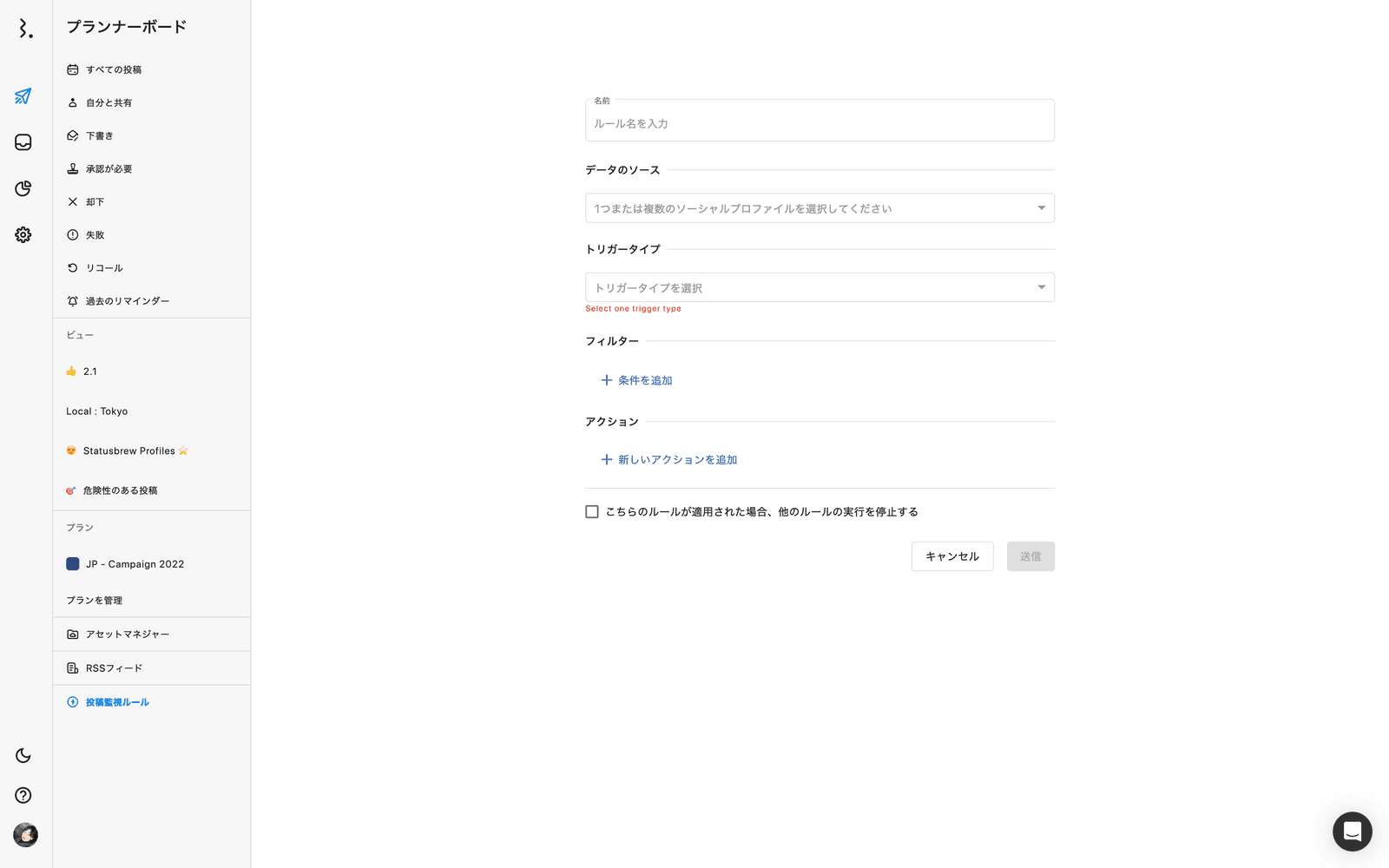Expand the trigger type dropdown
Image resolution: width=1389 pixels, height=868 pixels.
coord(820,287)
